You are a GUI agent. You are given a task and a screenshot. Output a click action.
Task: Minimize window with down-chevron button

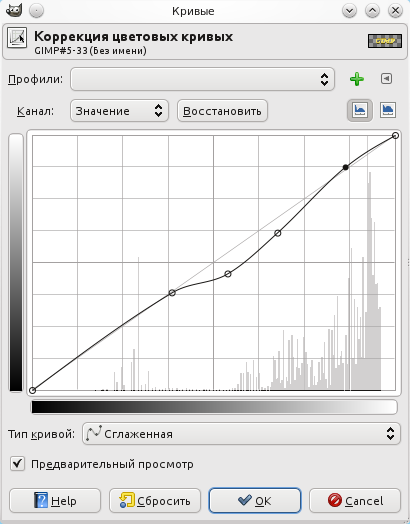pyautogui.click(x=350, y=11)
